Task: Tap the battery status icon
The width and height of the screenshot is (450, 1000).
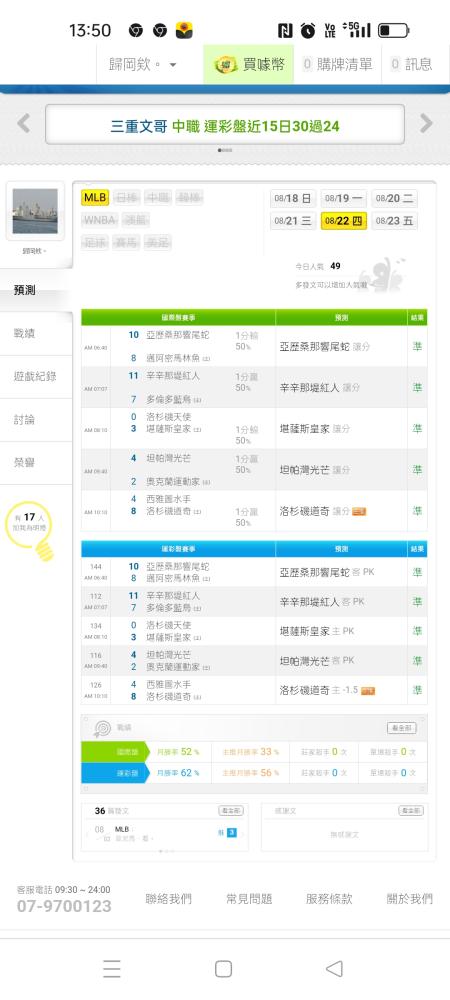Action: click(x=393, y=30)
